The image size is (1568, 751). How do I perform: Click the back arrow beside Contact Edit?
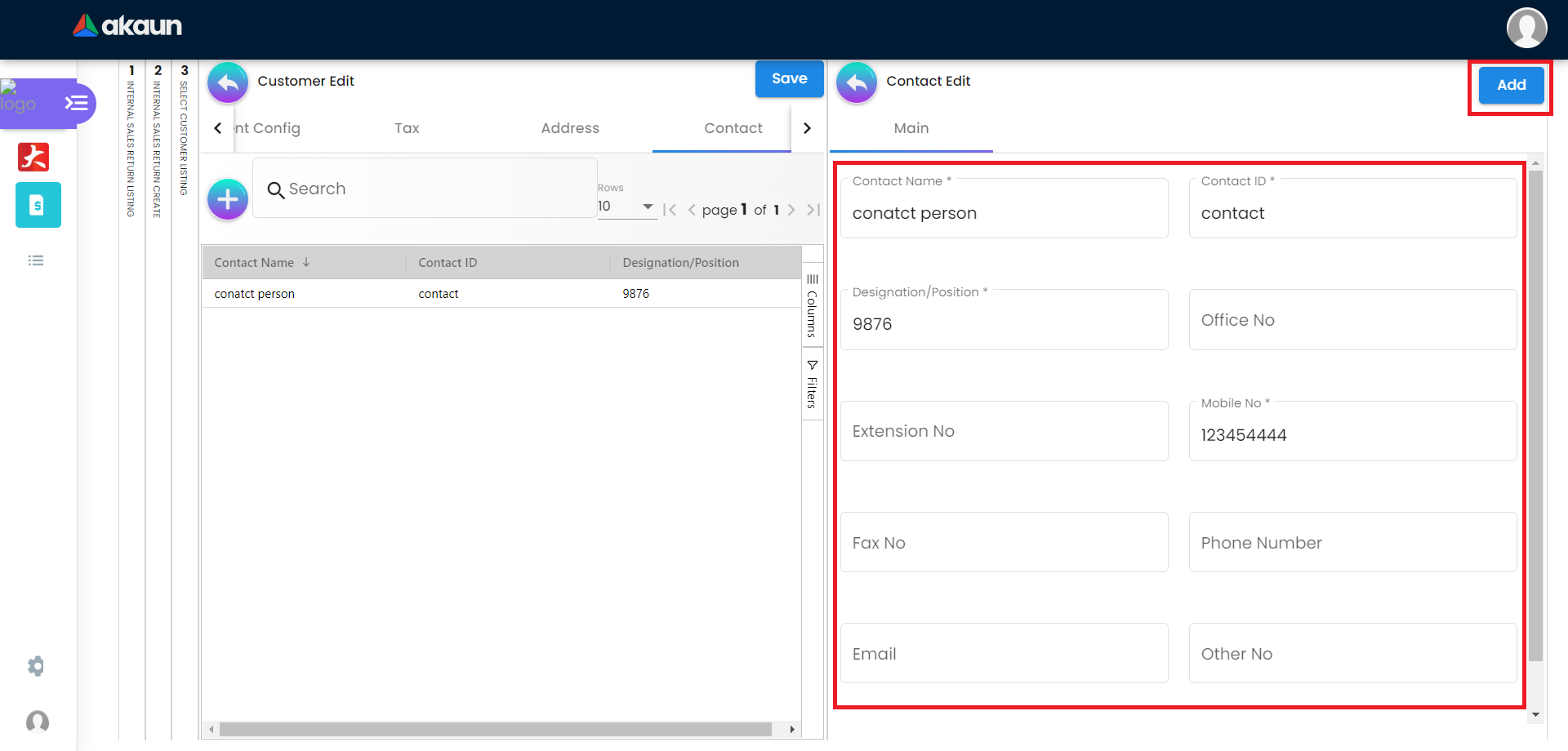pyautogui.click(x=857, y=82)
